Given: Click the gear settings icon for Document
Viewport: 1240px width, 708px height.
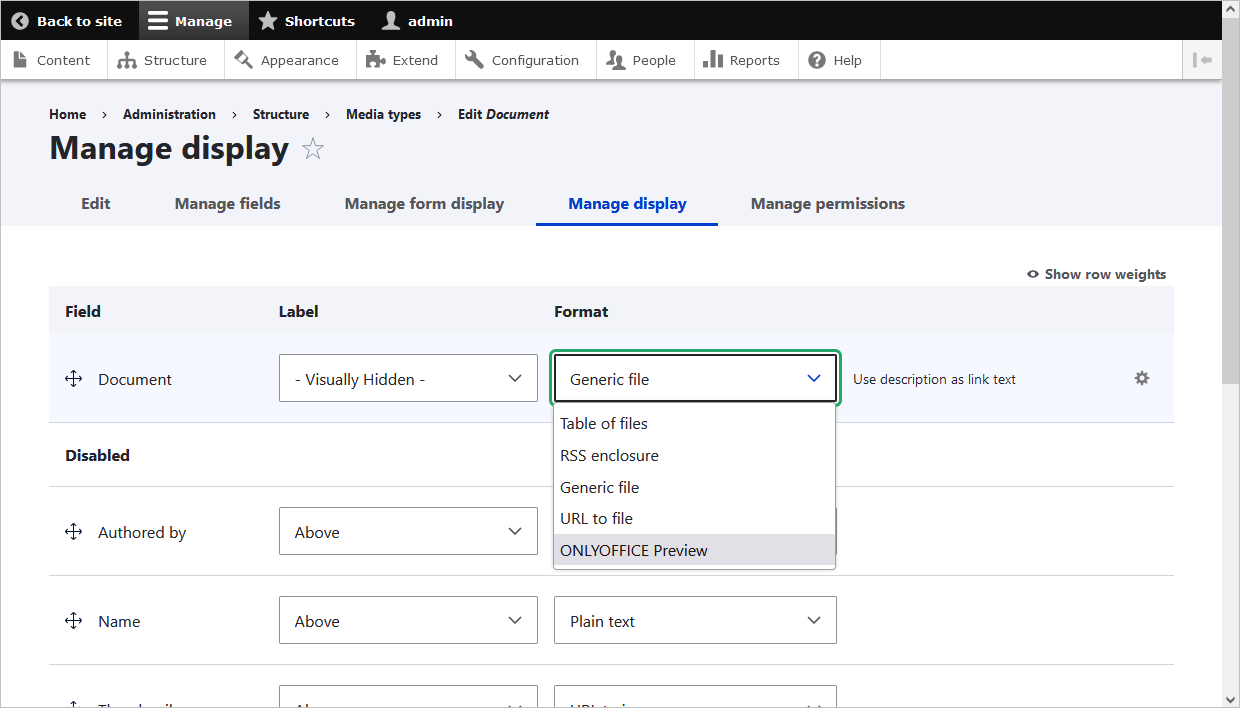Looking at the screenshot, I should click(1141, 379).
